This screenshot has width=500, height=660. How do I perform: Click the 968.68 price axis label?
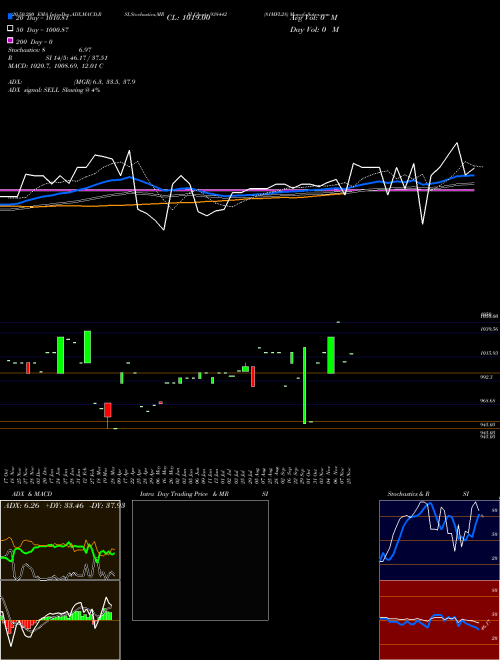488,401
